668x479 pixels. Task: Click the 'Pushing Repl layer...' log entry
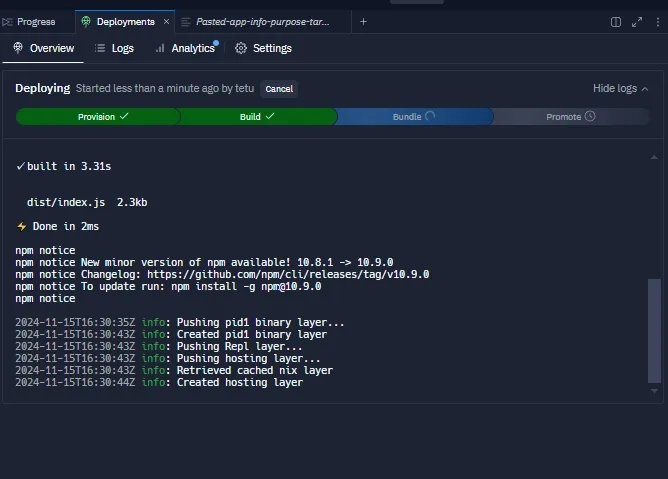[x=158, y=346]
